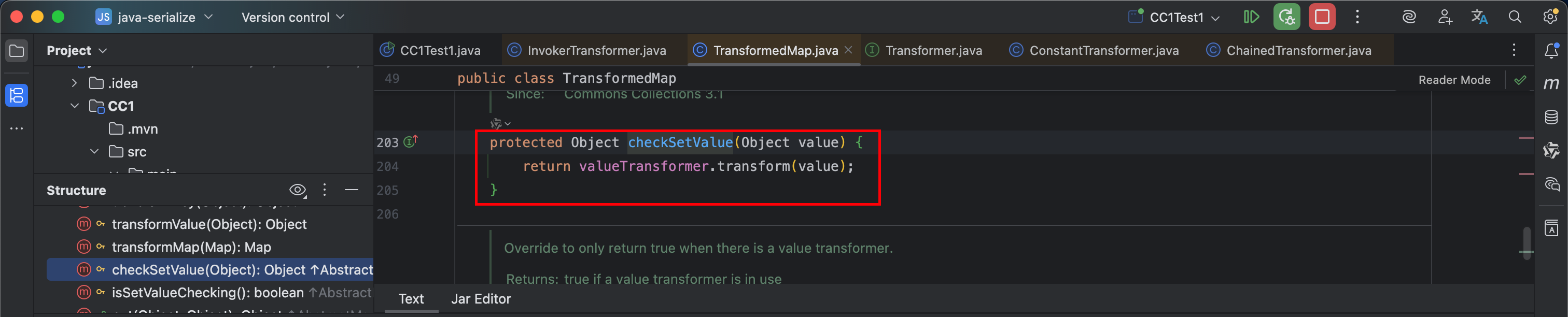Click the Rerun CC1Test1 debug icon
The height and width of the screenshot is (317, 1568).
tap(1286, 17)
